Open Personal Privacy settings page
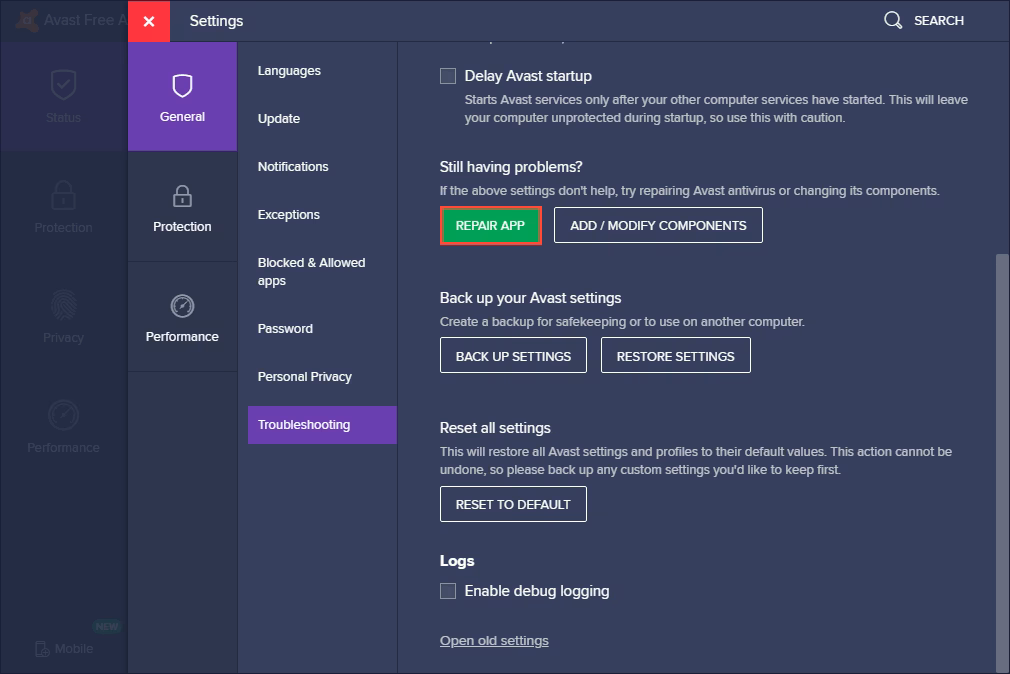 coord(305,377)
